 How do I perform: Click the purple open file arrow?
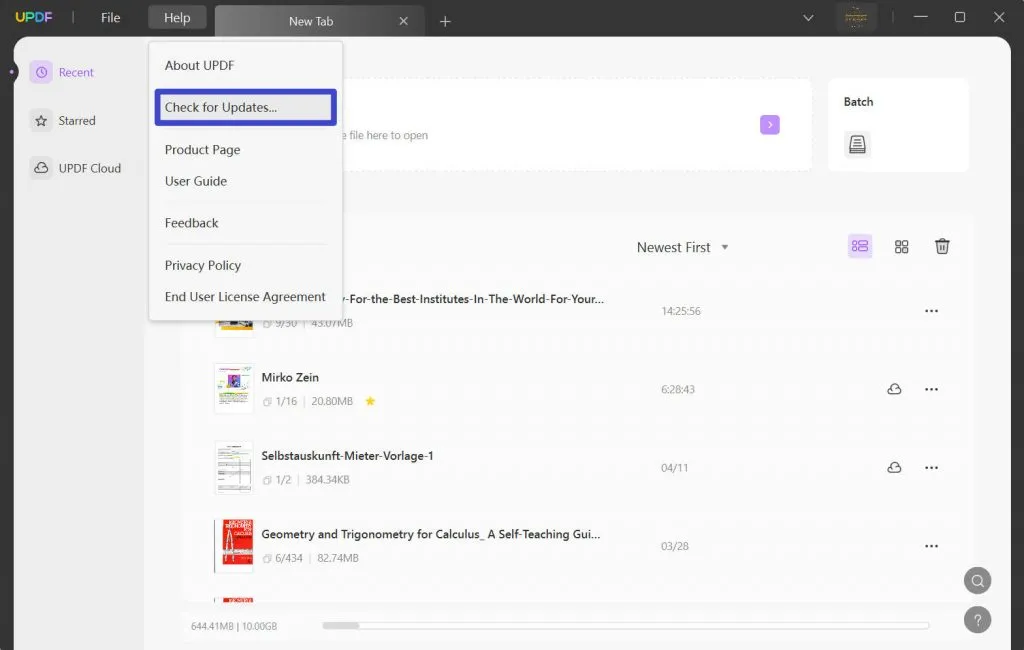pos(769,125)
